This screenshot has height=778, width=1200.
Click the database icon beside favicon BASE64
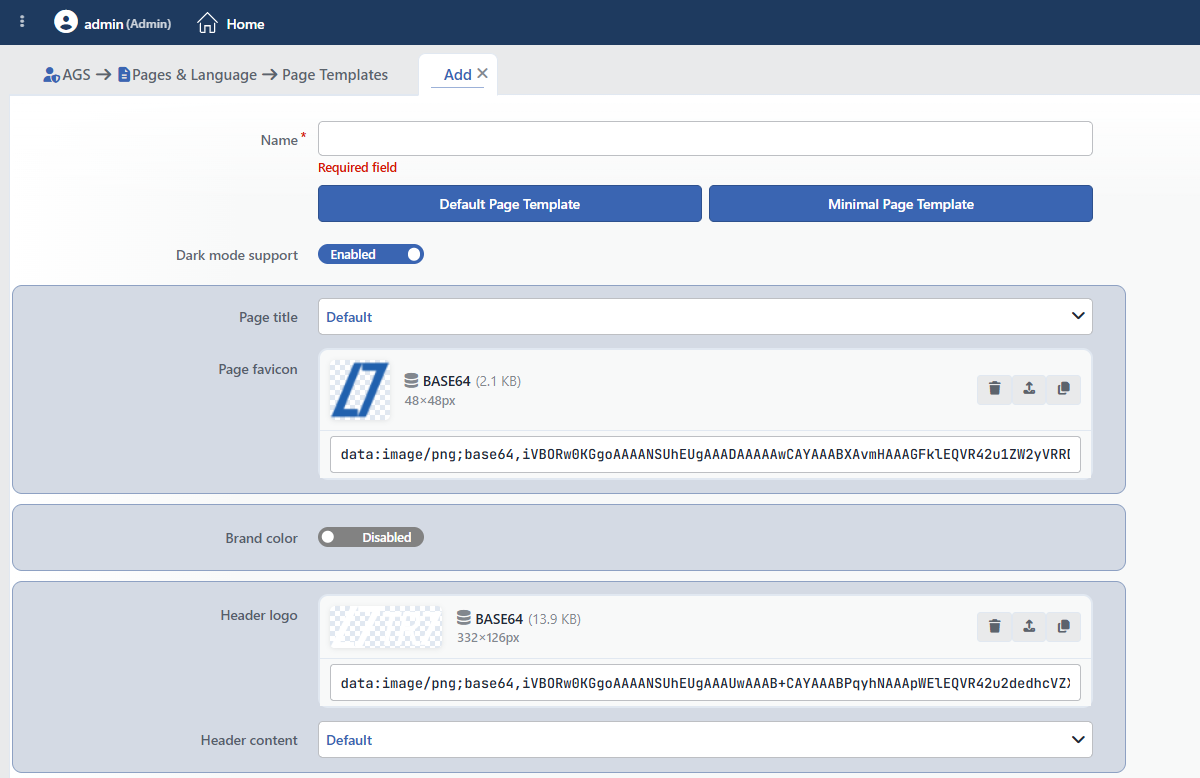pyautogui.click(x=411, y=381)
